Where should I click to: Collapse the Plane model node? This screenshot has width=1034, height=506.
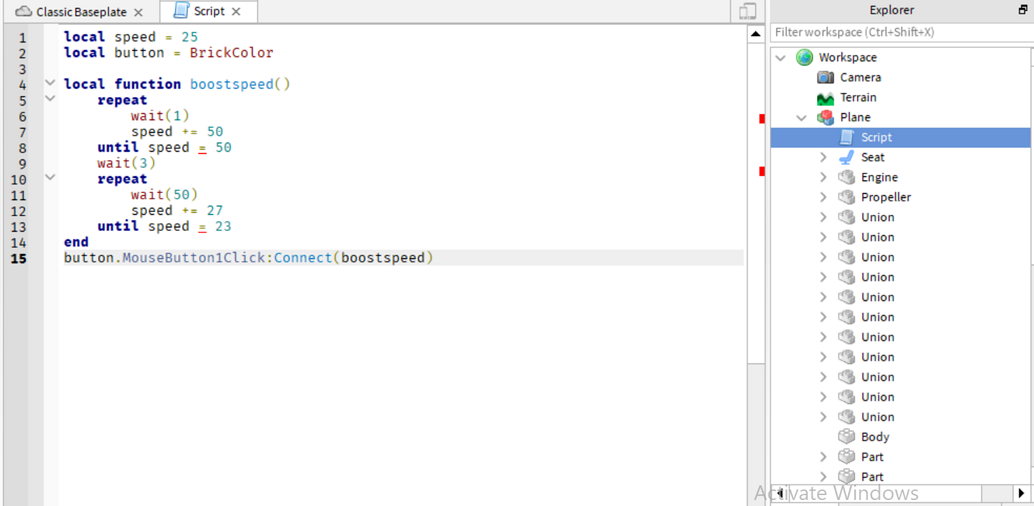(x=802, y=118)
